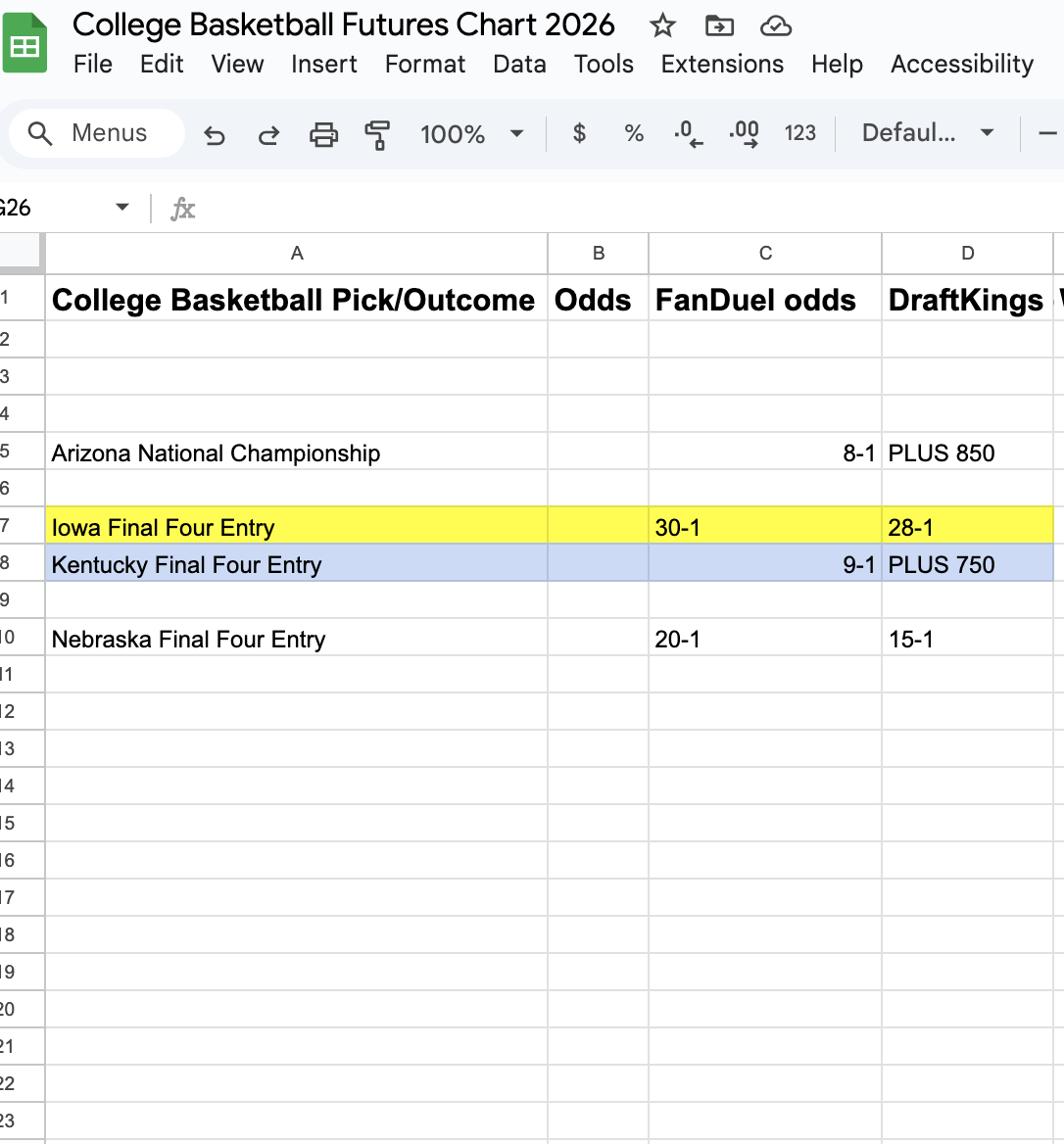The height and width of the screenshot is (1144, 1064).
Task: Check the cloud save status icon
Action: pos(775,25)
